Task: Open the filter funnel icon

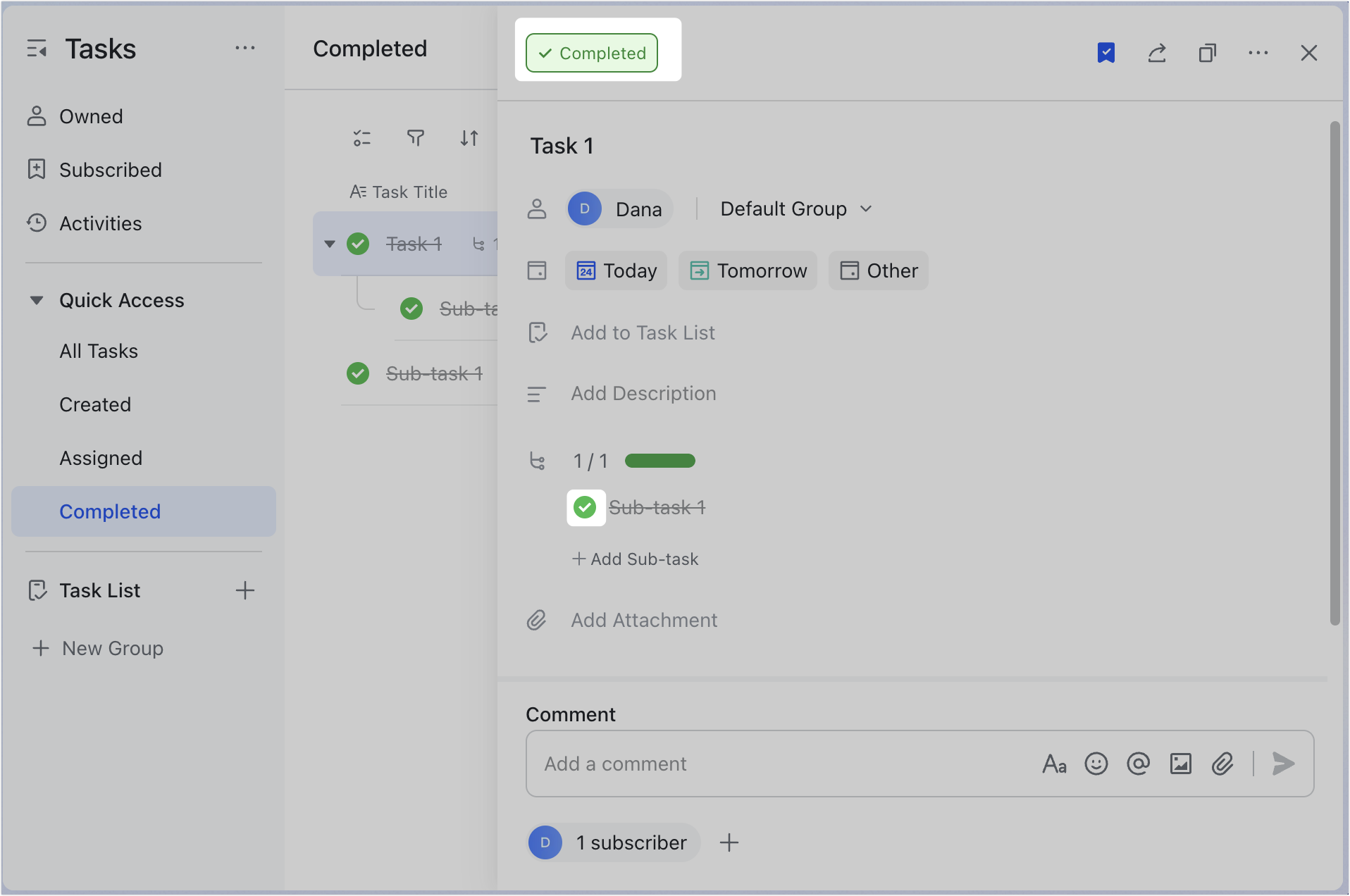Action: (416, 138)
